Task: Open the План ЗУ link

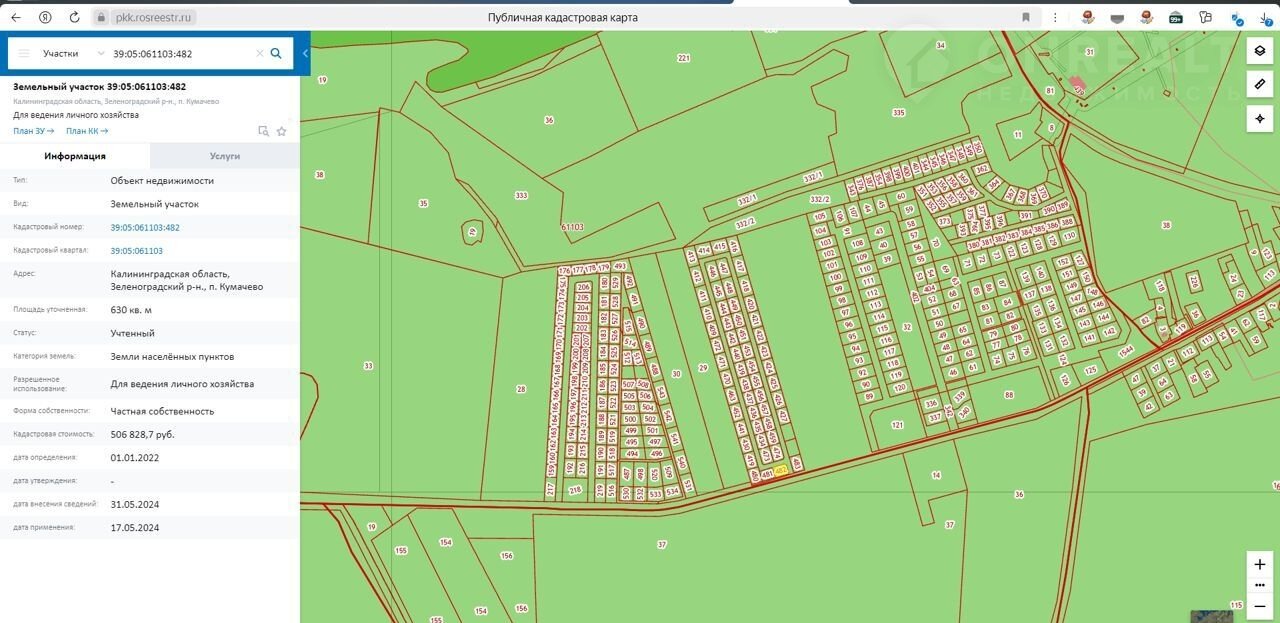Action: [34, 131]
